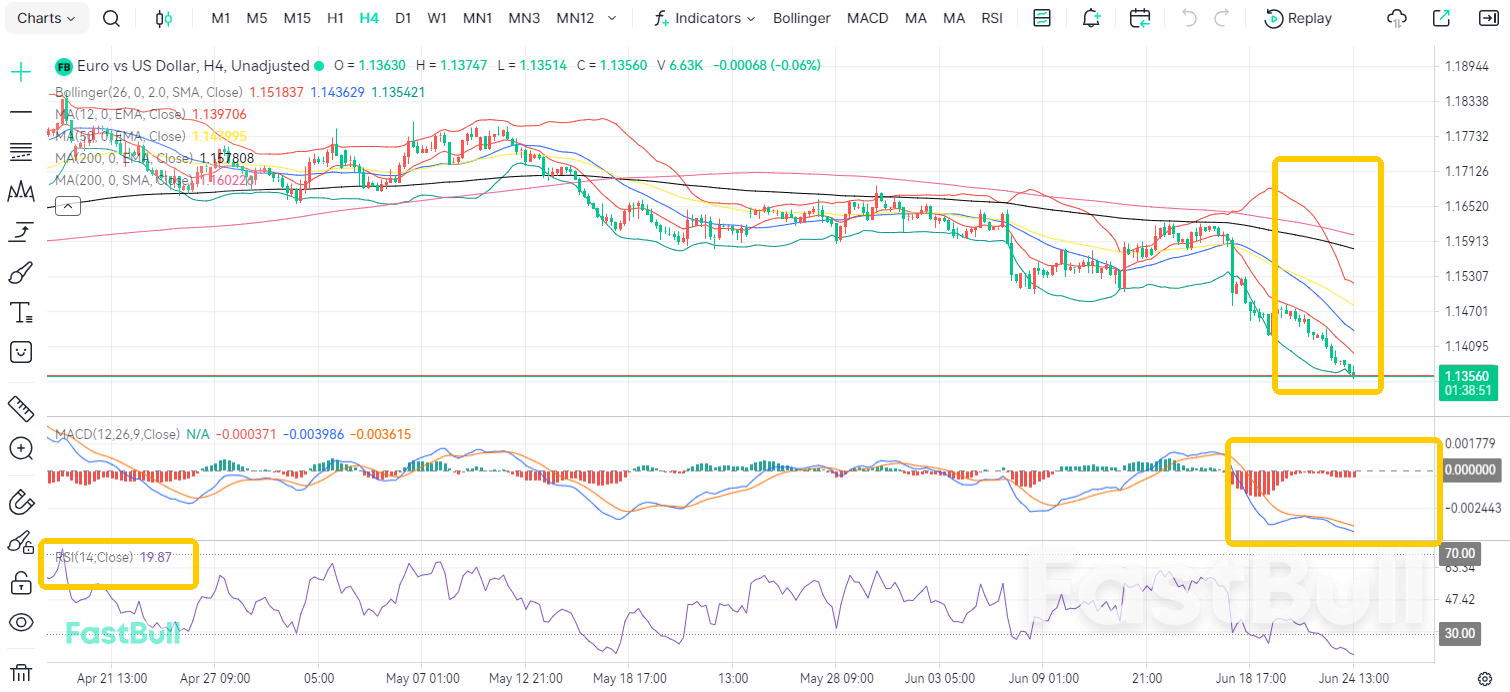Click the zoom-in magnifier tool
1510x692 pixels.
[21, 448]
